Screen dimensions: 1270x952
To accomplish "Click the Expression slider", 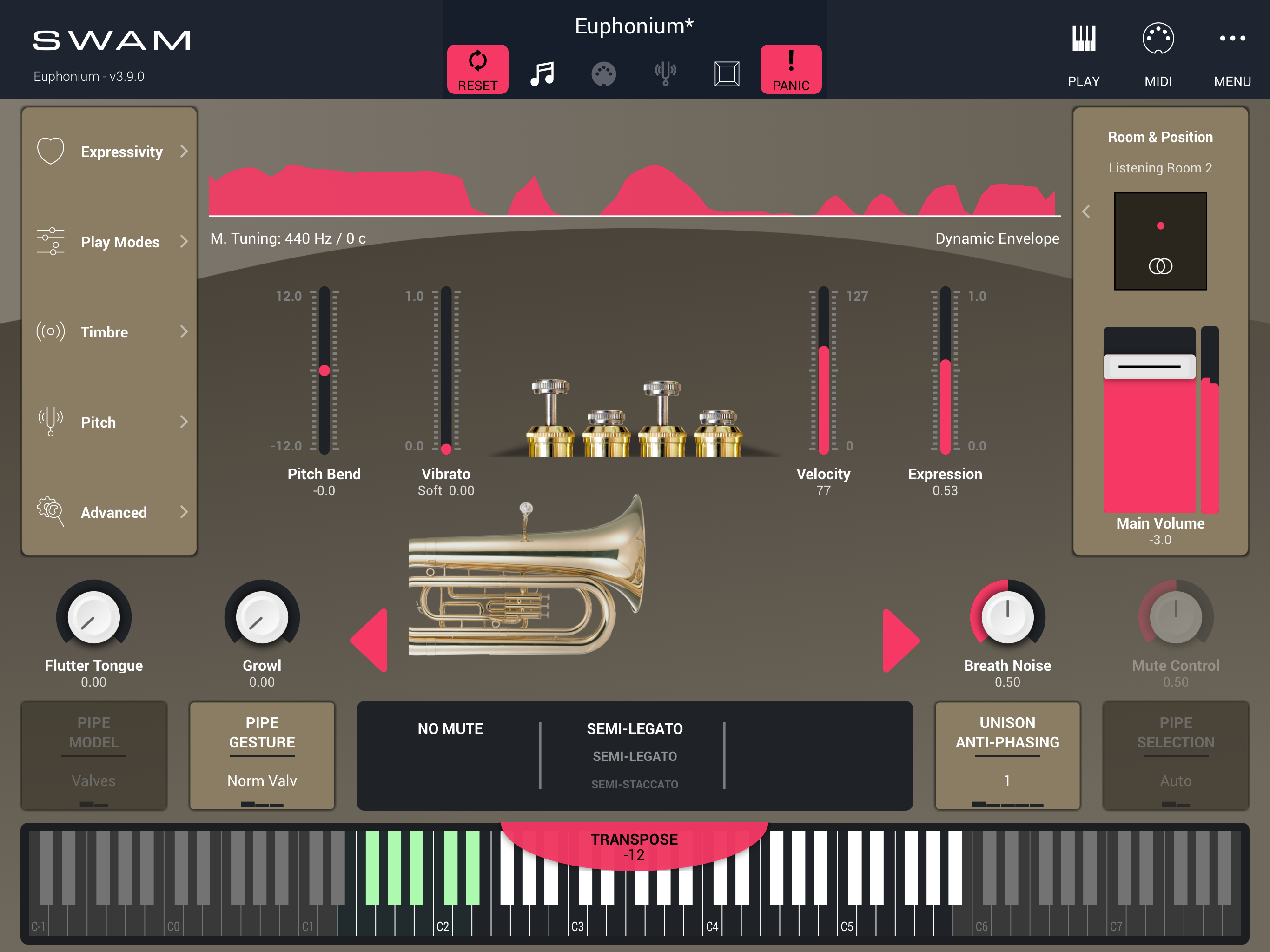I will (945, 370).
